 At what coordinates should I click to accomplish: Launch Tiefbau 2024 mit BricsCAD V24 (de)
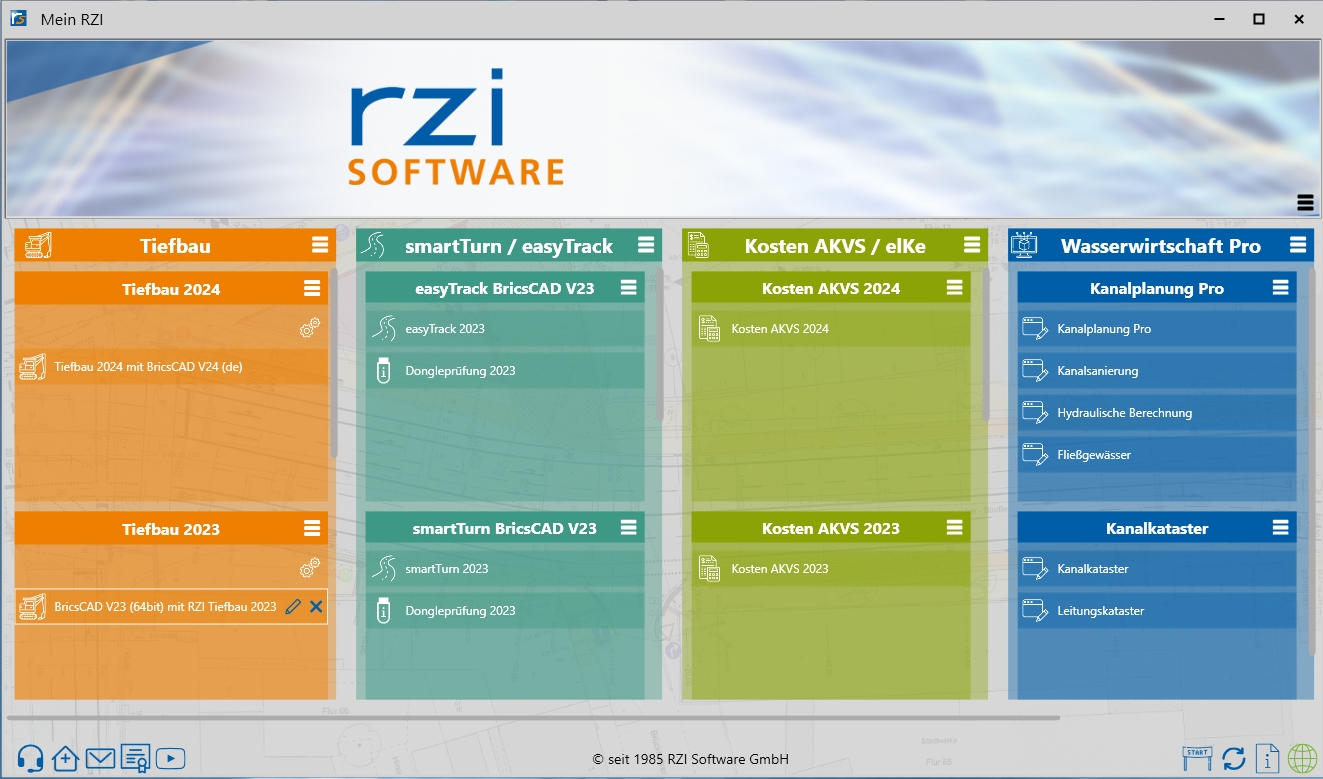click(171, 367)
